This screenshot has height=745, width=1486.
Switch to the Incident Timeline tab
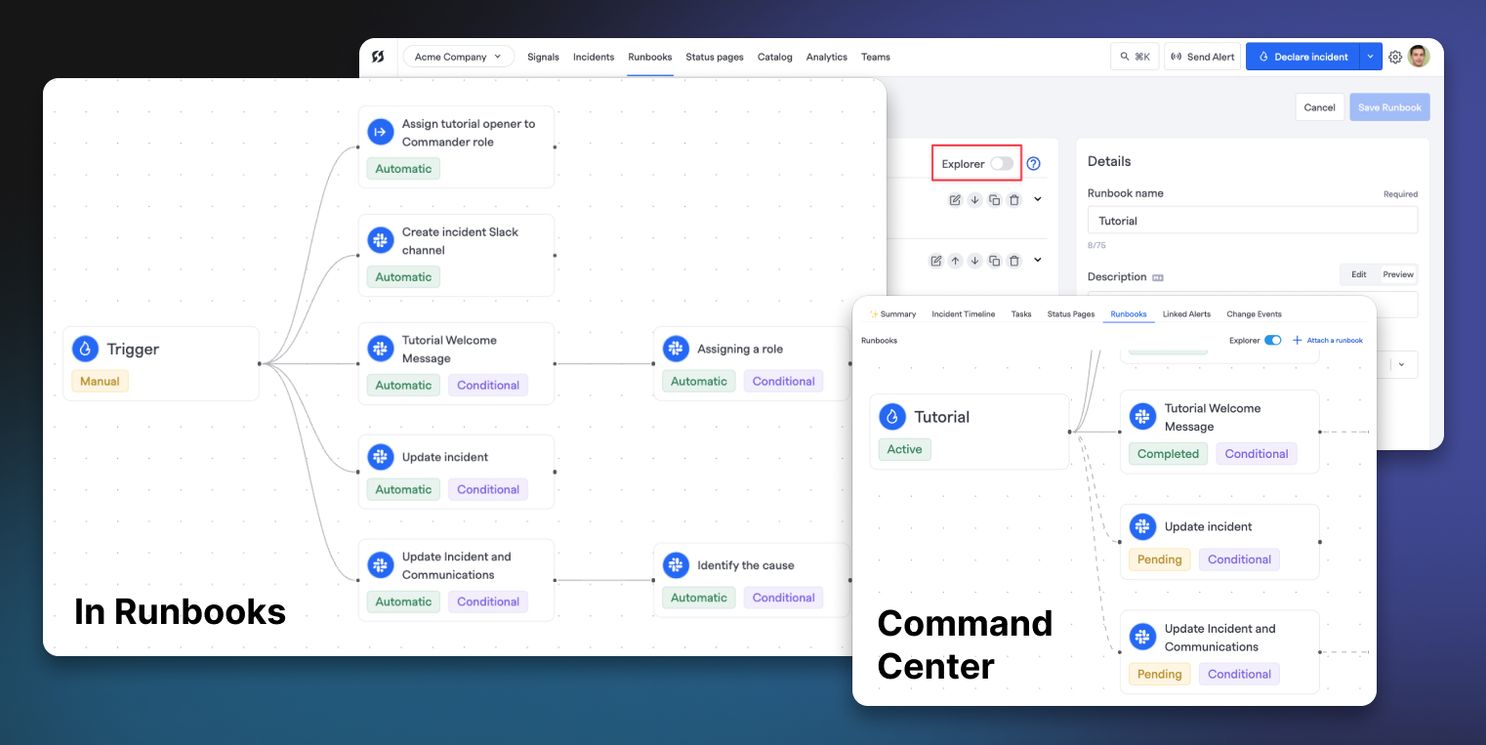pyautogui.click(x=963, y=314)
